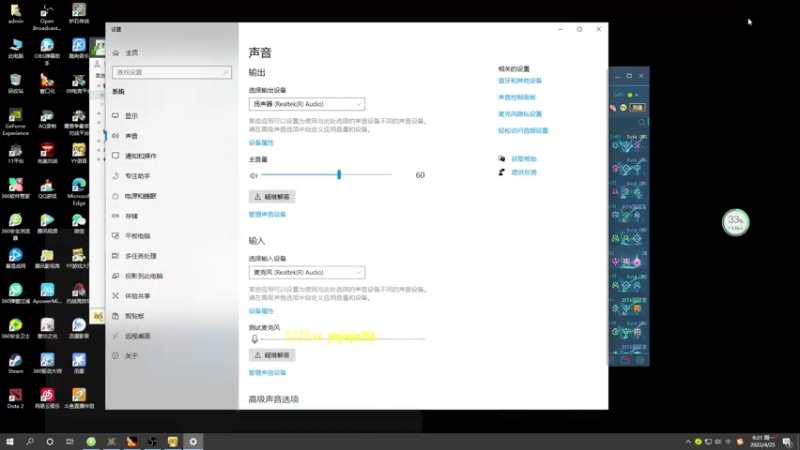
Task: Open the notification center icon
Action: click(788, 442)
